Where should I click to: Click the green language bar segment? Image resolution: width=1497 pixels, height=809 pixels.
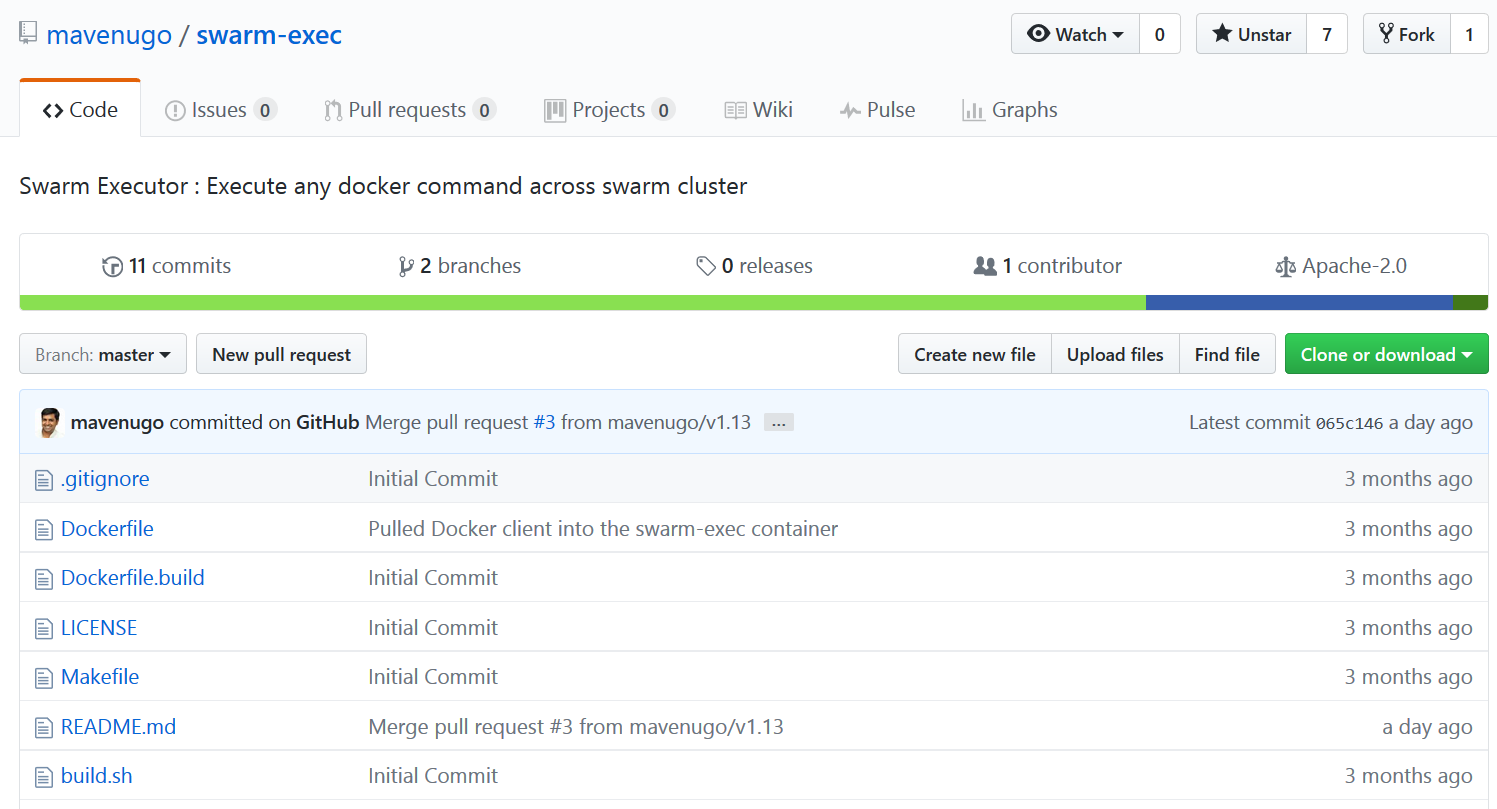point(582,302)
